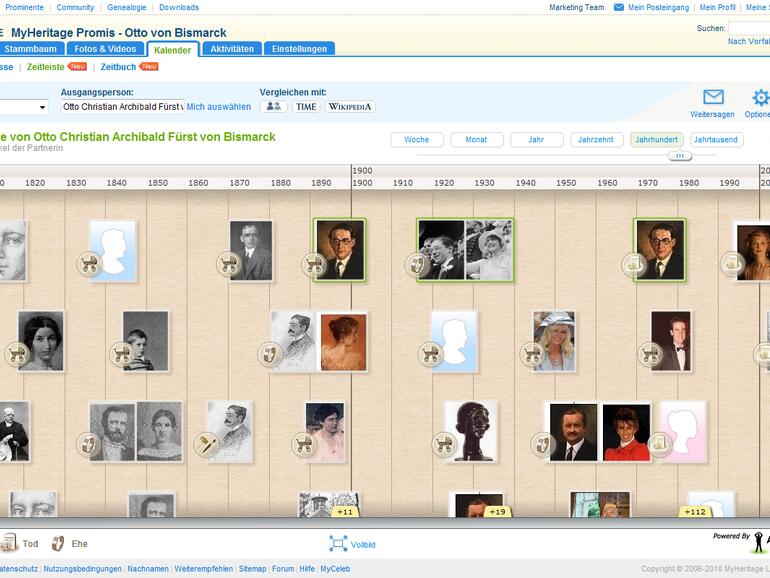This screenshot has height=578, width=770.
Task: Click the zoom slider handle under the scale buttons
Action: point(680,156)
